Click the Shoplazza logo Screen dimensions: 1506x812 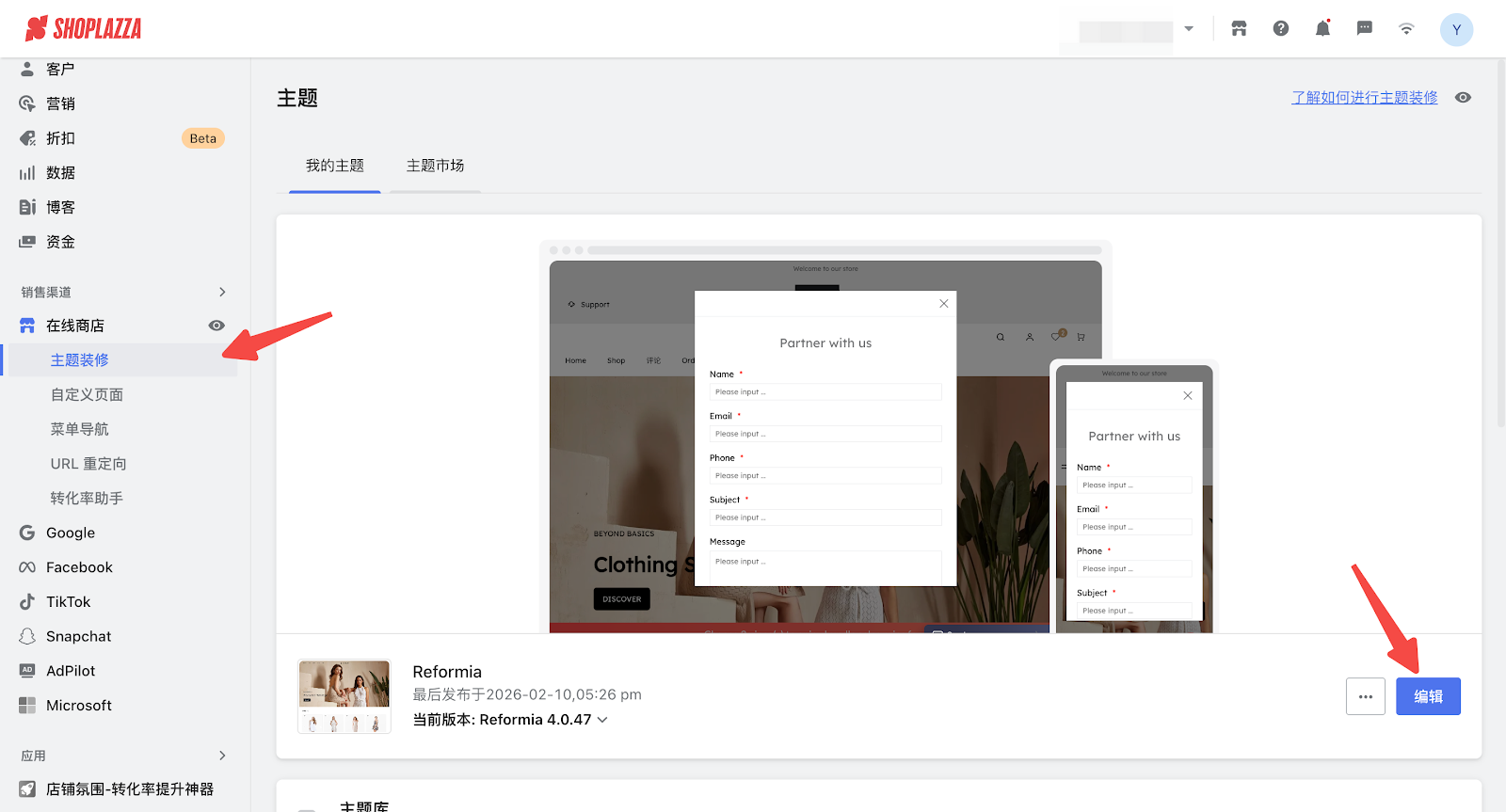click(84, 29)
